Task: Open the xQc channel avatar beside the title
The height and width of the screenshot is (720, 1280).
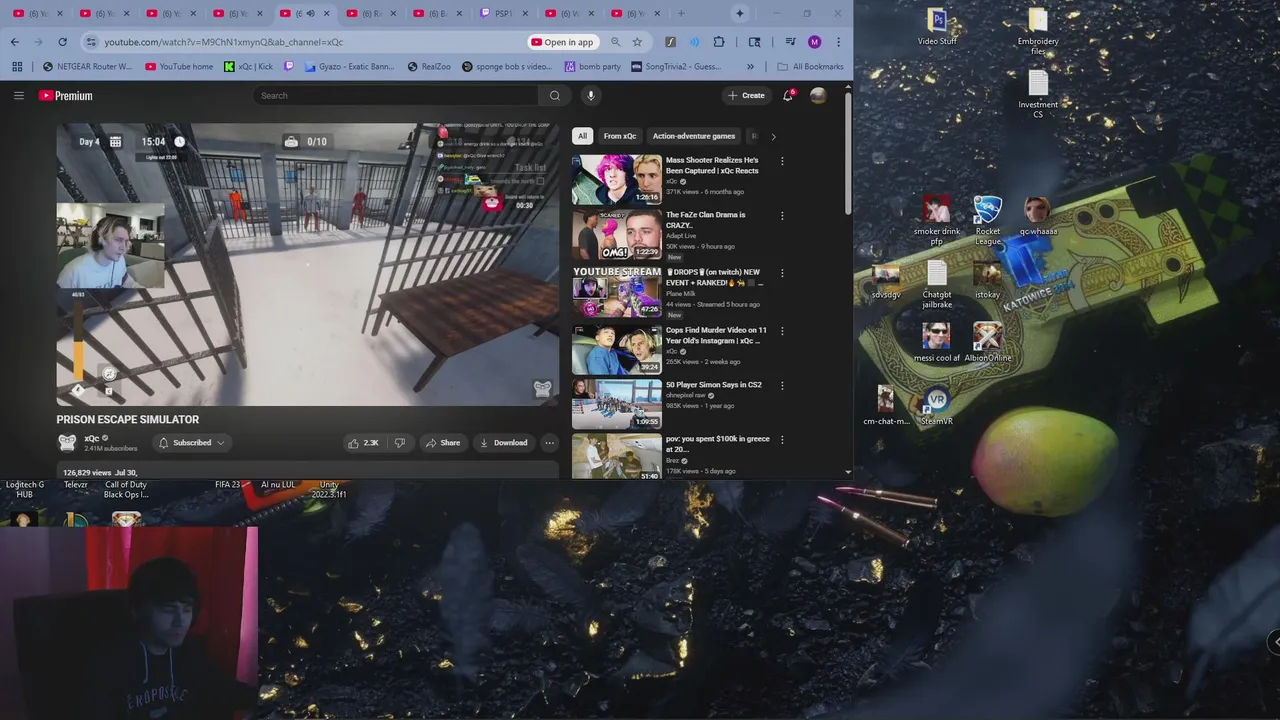Action: pos(67,442)
